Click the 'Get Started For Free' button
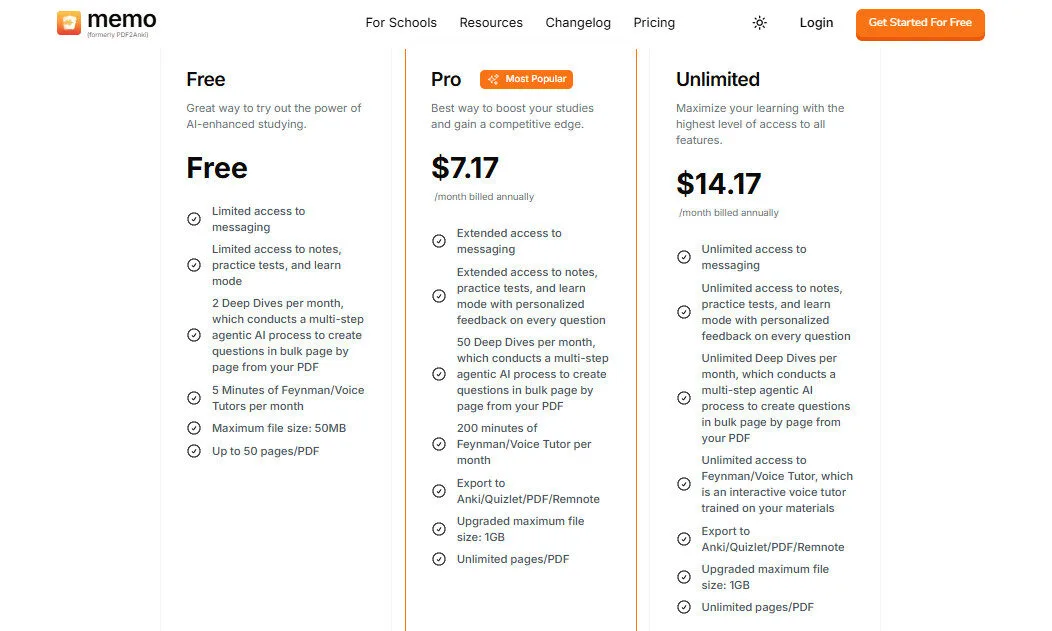The height and width of the screenshot is (631, 1052). pyautogui.click(x=919, y=25)
